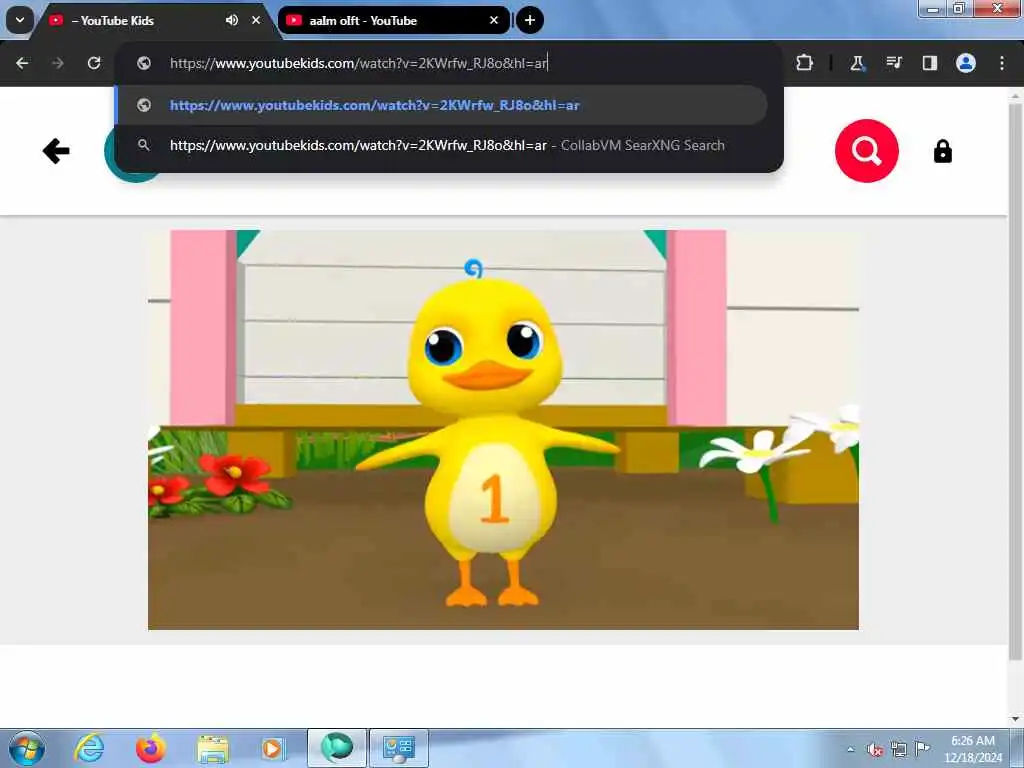Mute the YouTube Kids tab audio

[x=232, y=20]
